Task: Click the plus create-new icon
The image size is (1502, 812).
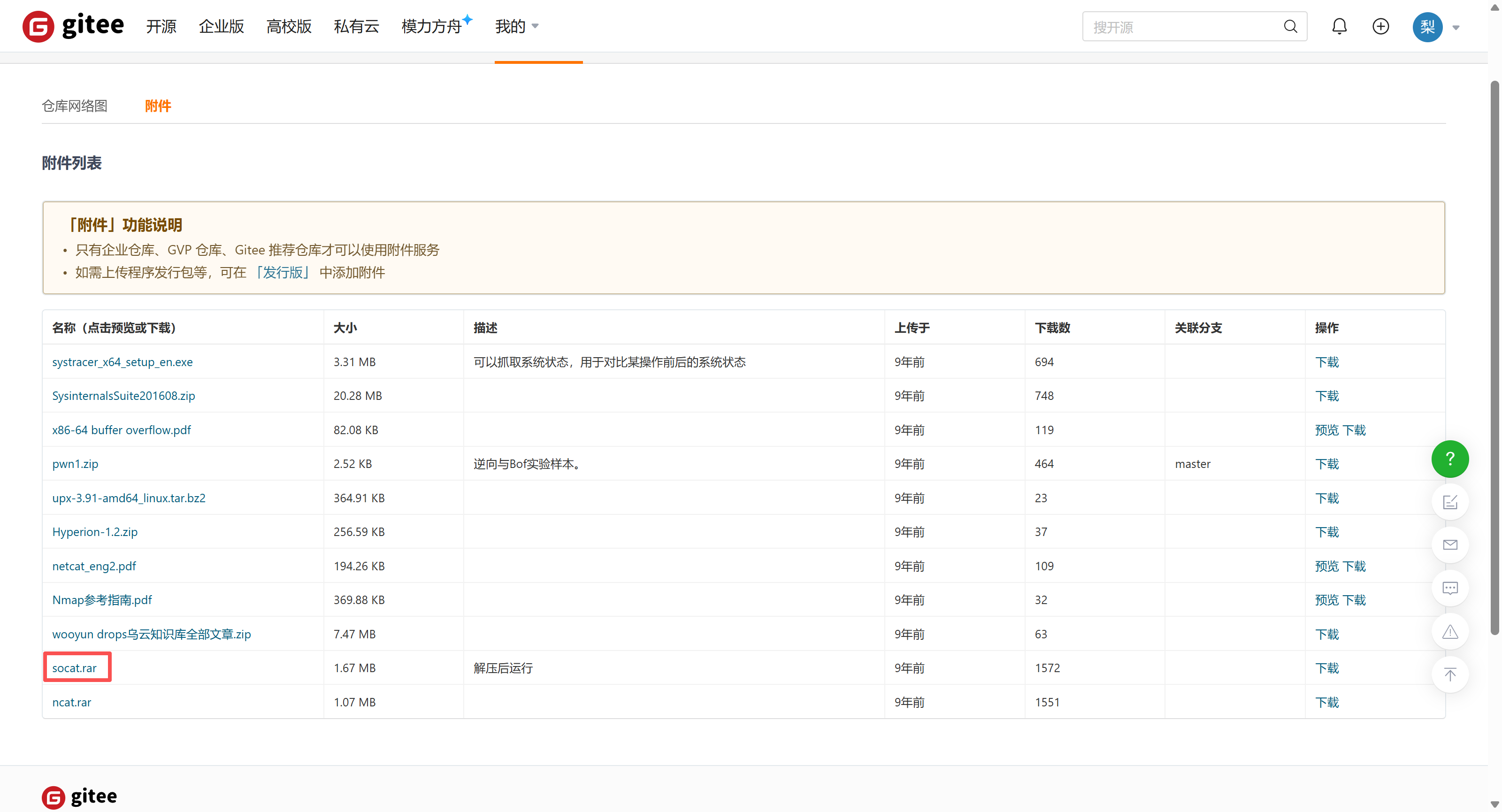Action: pos(1380,26)
